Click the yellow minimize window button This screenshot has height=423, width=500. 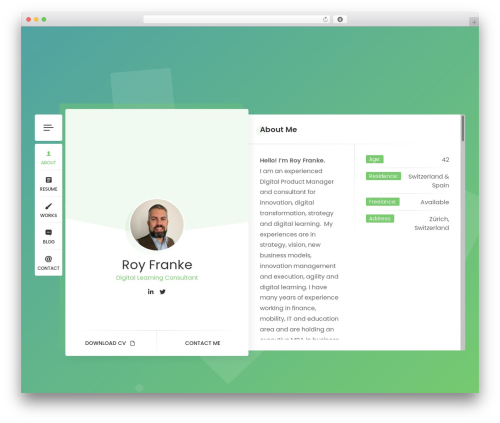[x=36, y=19]
